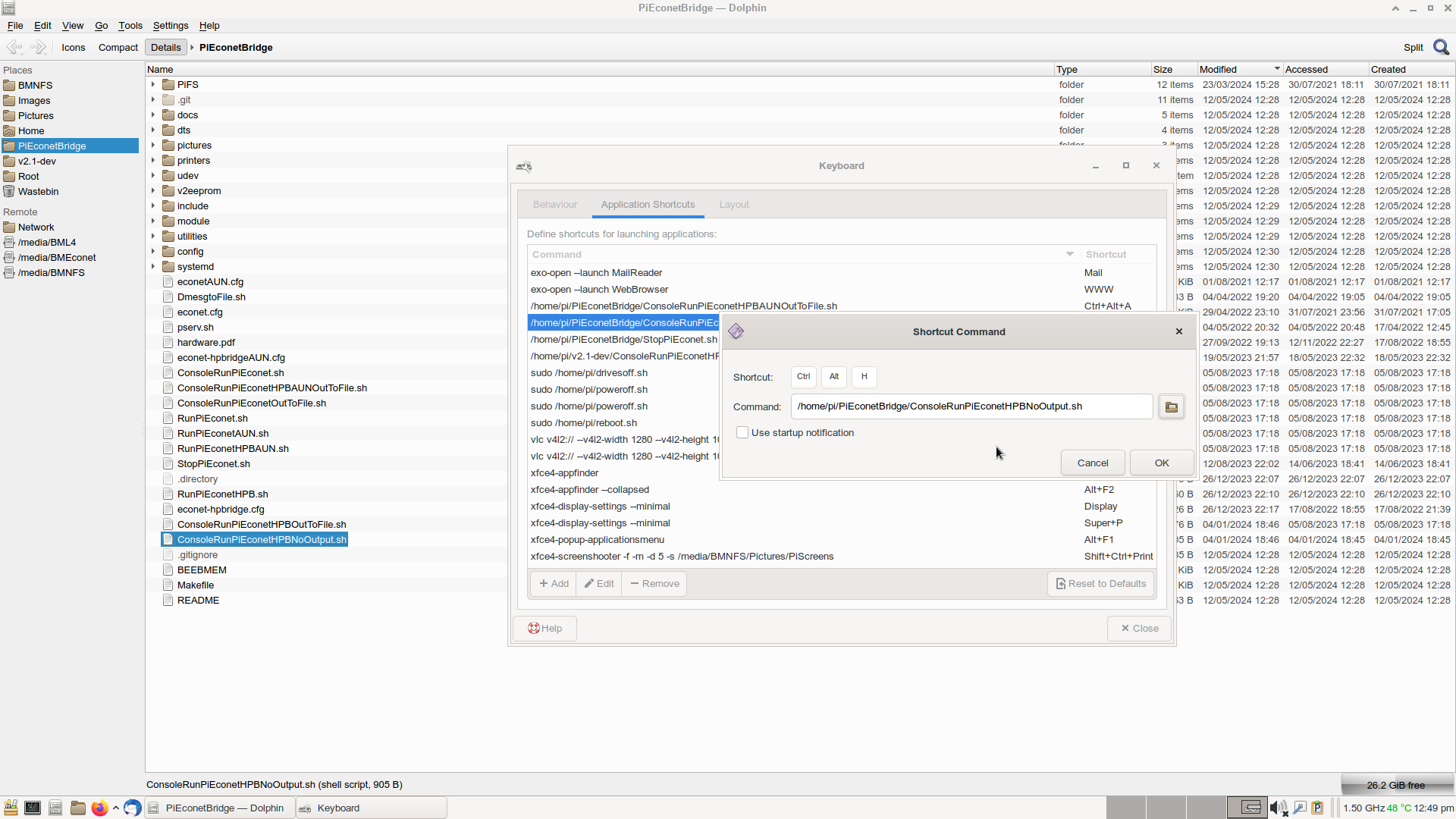Image resolution: width=1456 pixels, height=819 pixels.
Task: Click the back navigation arrow in Dolphin
Action: 14,47
